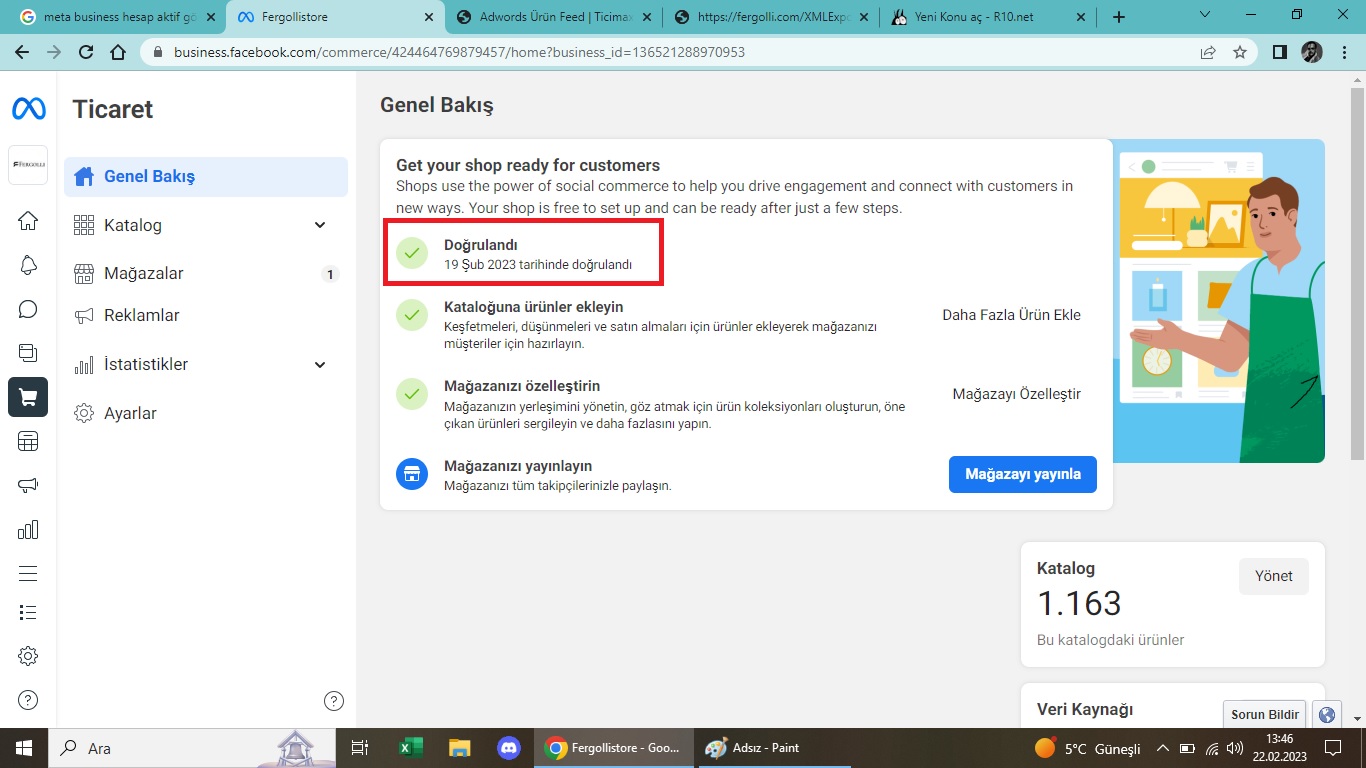Open the Chrome three-dot menu
The image size is (1366, 768).
(x=1344, y=52)
